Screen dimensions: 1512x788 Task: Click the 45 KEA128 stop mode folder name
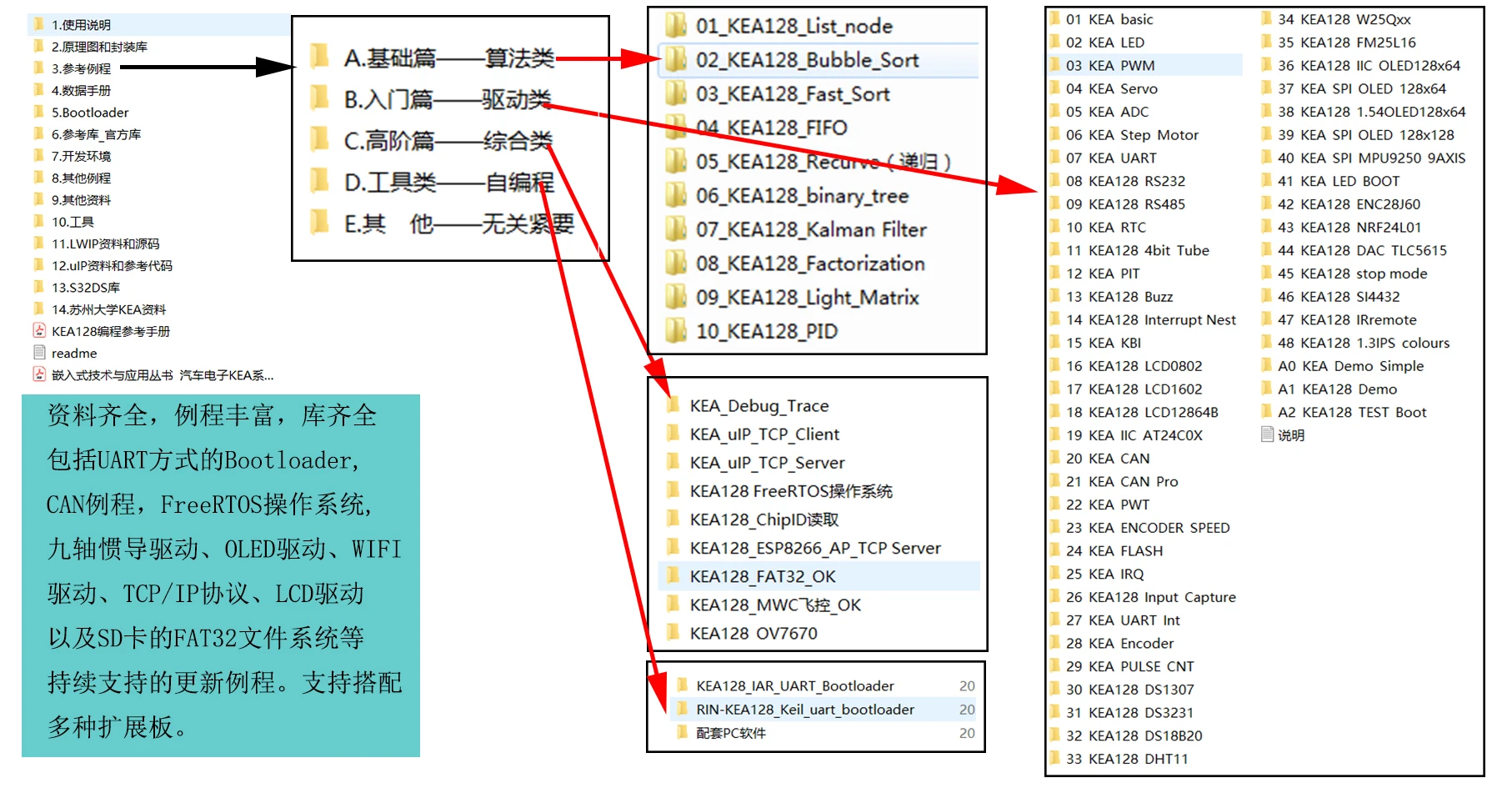1352,274
